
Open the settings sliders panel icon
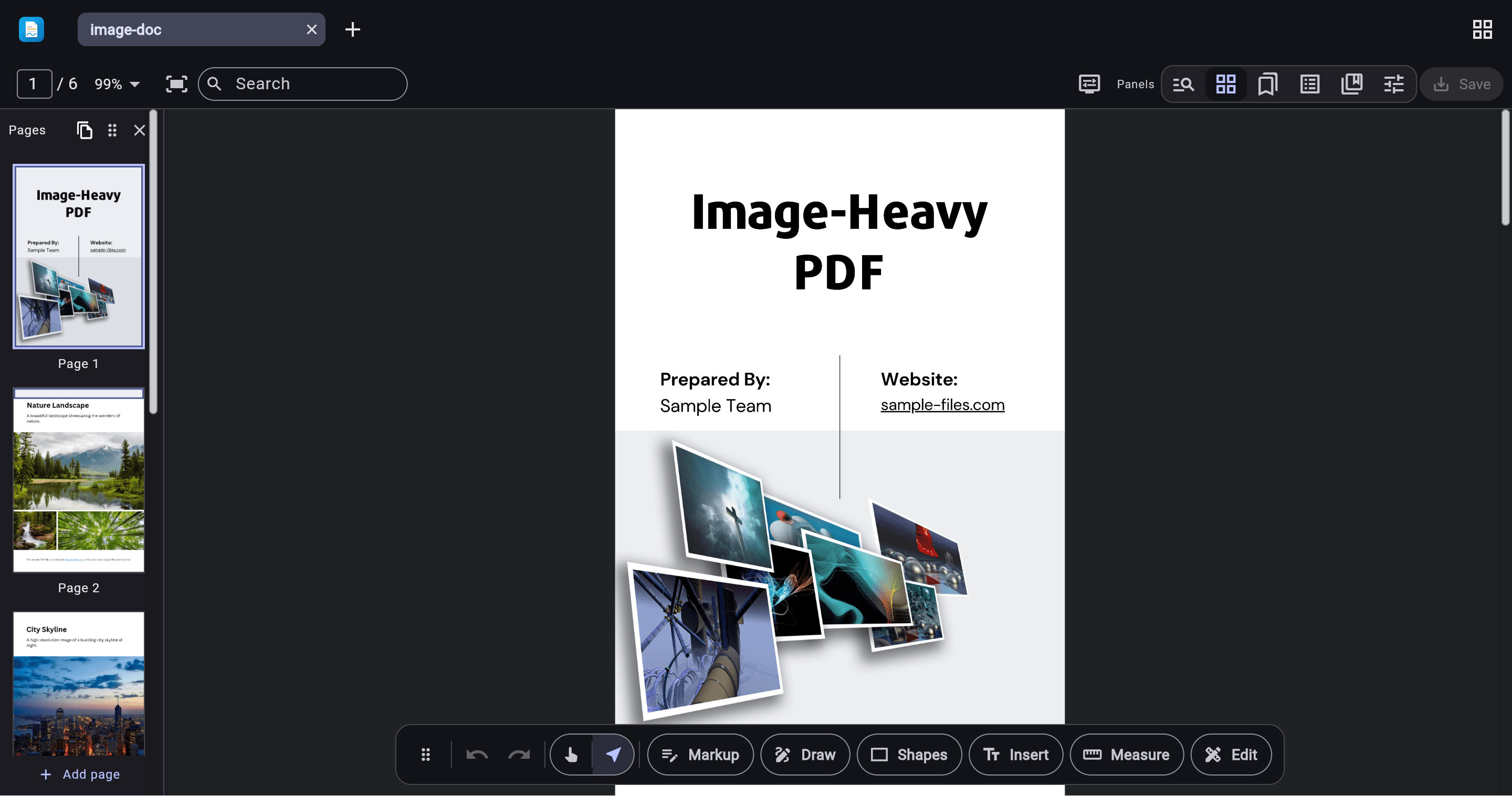click(1393, 84)
